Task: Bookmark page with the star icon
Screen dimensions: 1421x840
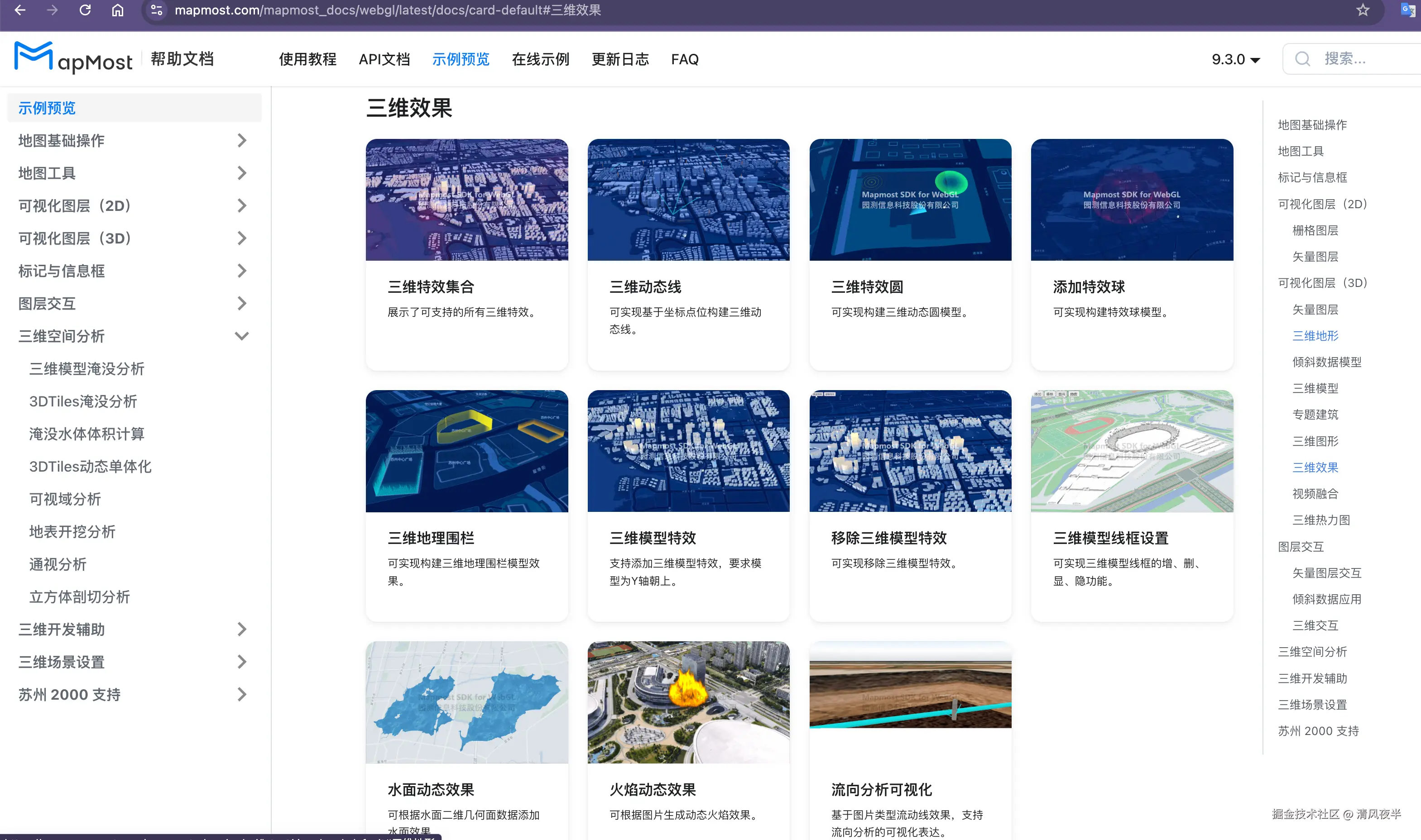Action: (1363, 10)
